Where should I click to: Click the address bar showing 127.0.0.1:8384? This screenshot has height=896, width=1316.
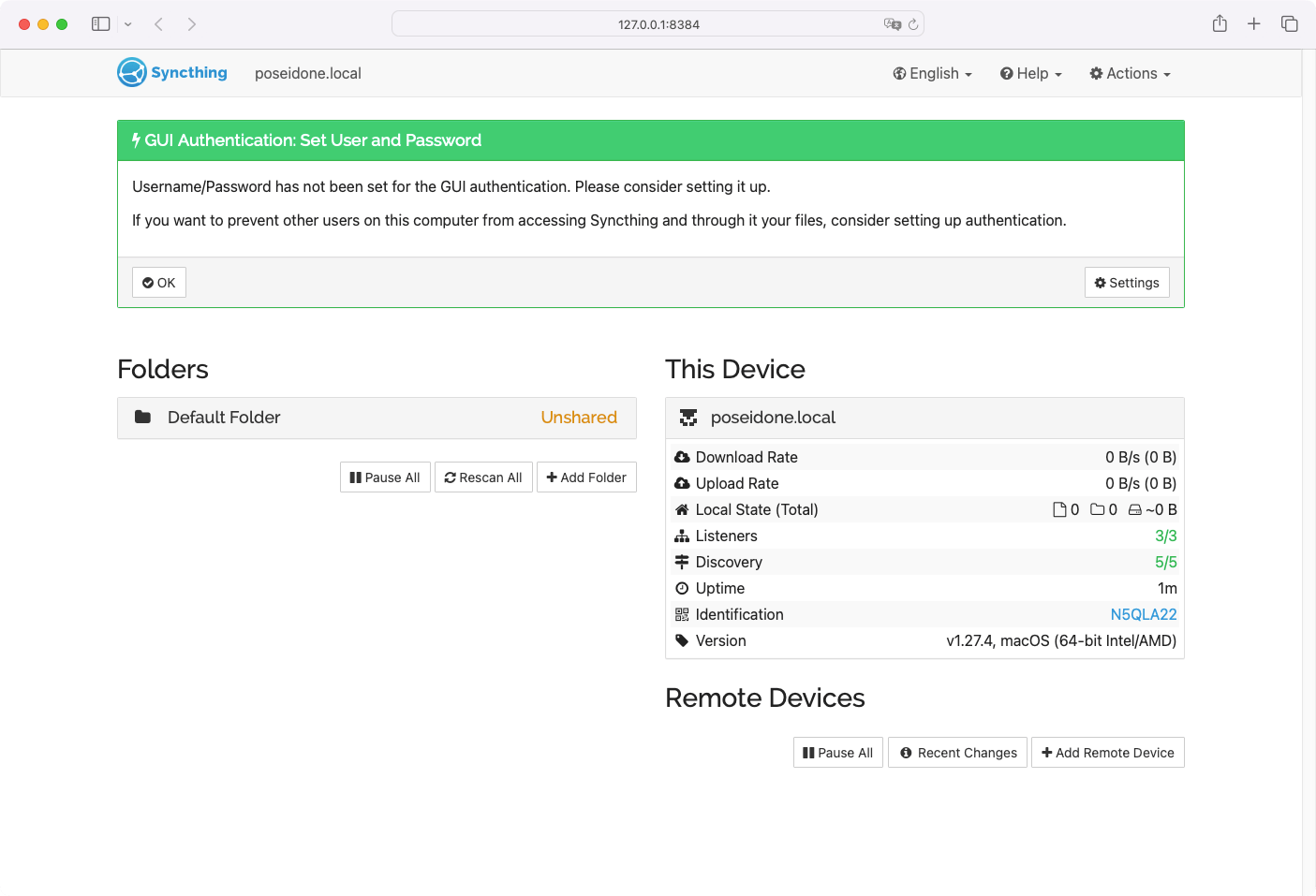click(x=658, y=24)
